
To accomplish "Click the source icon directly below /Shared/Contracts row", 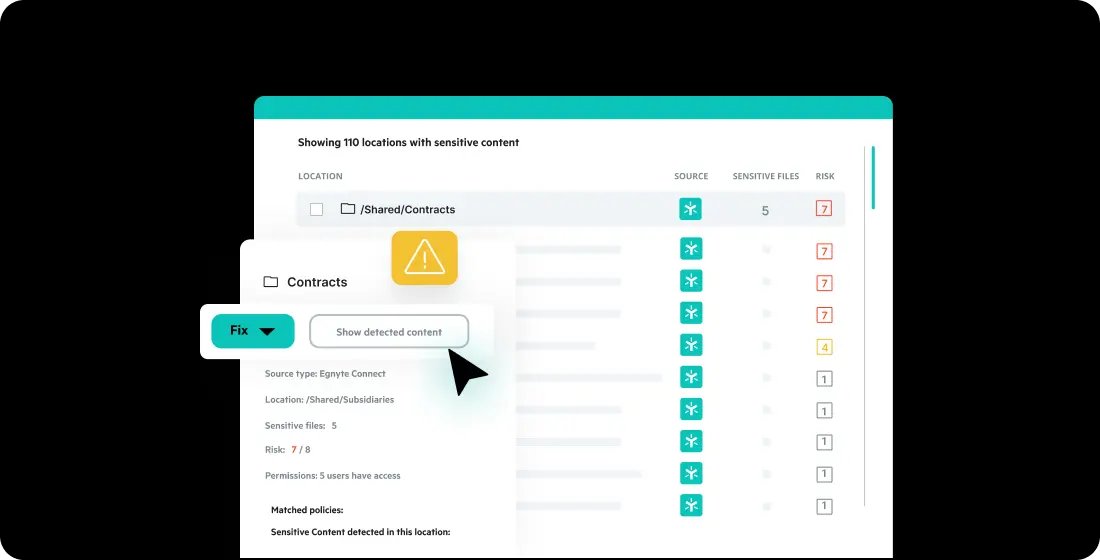I will coord(691,248).
